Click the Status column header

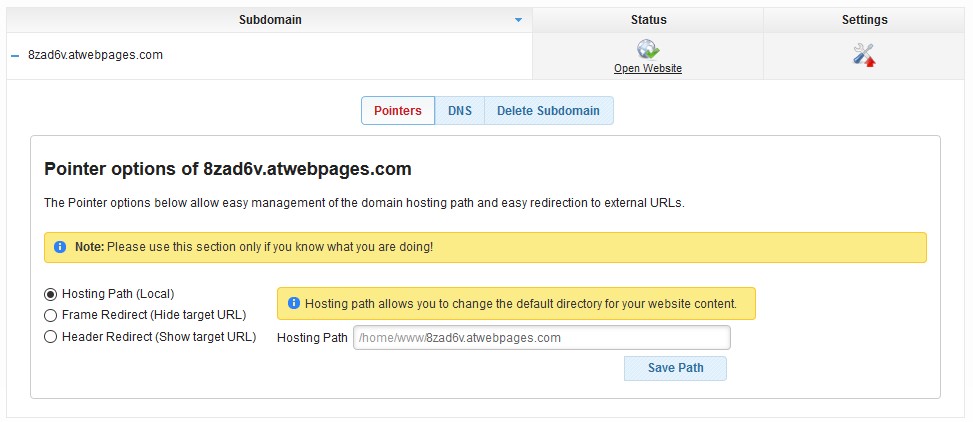[x=648, y=20]
